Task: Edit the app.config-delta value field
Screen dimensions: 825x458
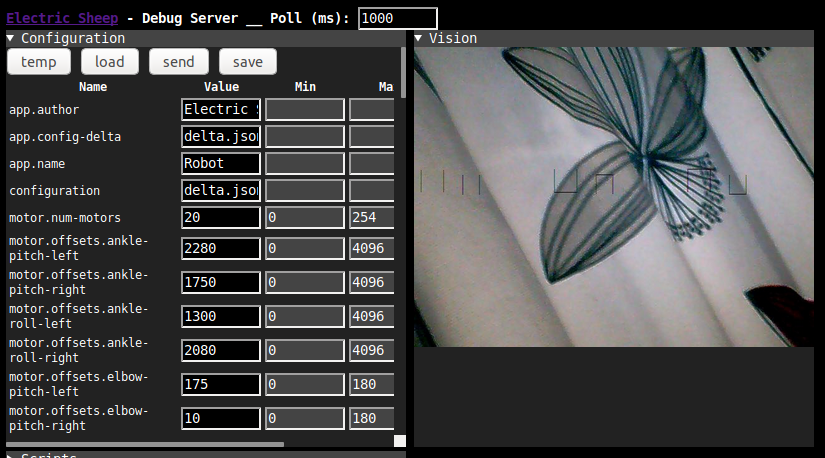Action: pos(221,136)
